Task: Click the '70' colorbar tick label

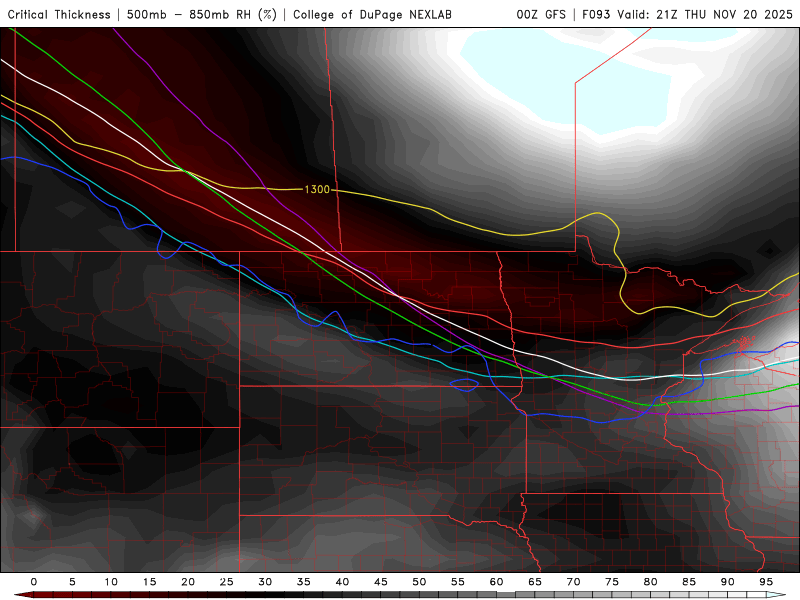Action: coord(573,582)
